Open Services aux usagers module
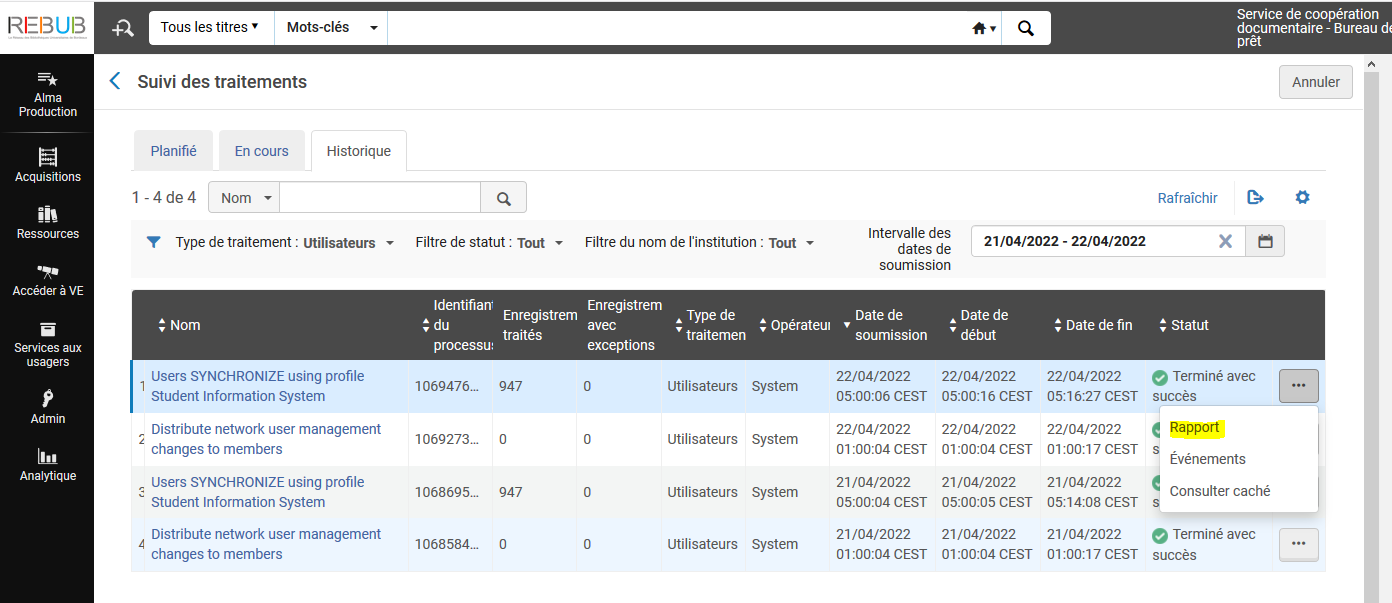1392x603 pixels. click(x=47, y=344)
